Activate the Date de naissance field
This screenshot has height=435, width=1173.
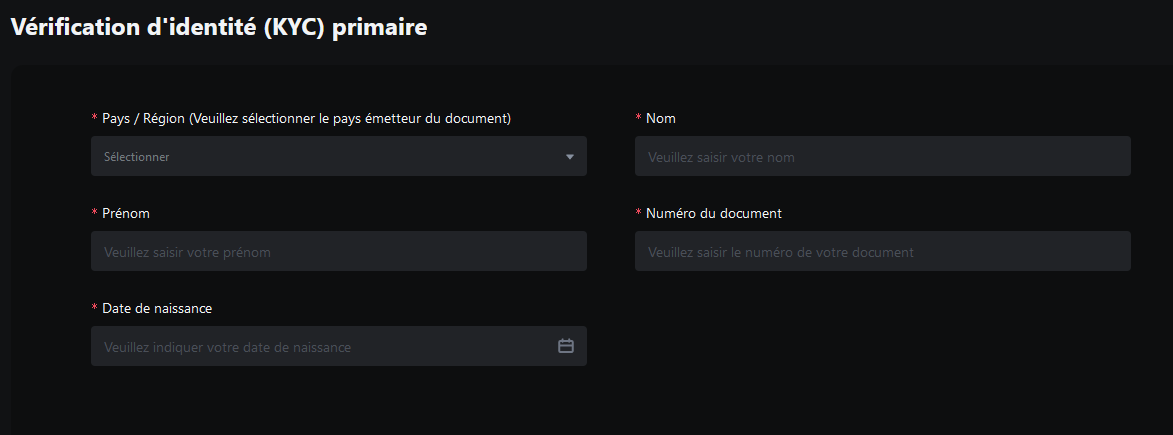tap(339, 346)
